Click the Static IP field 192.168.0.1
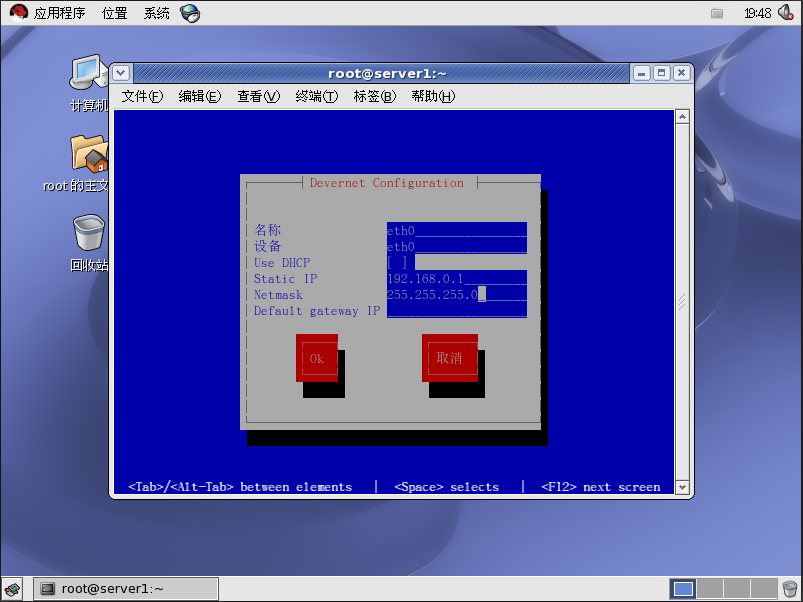The image size is (803, 602). (x=457, y=278)
